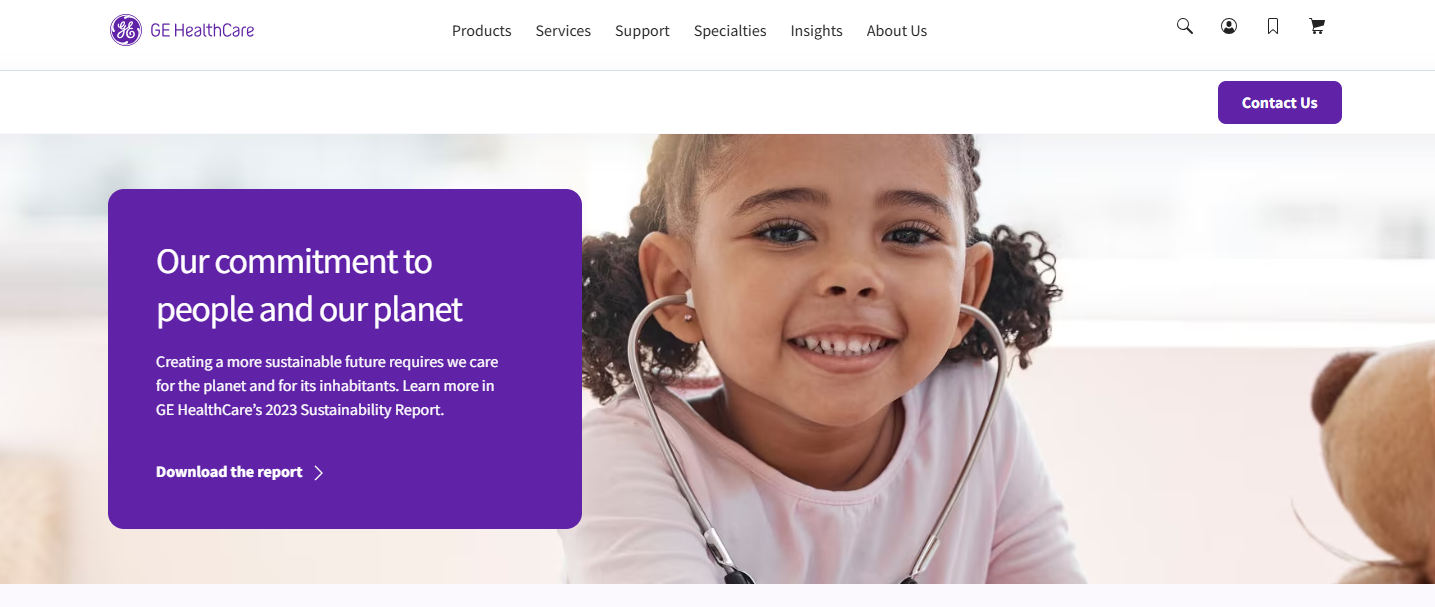
Task: Click the Our commitment to people heading
Action: tap(309, 285)
